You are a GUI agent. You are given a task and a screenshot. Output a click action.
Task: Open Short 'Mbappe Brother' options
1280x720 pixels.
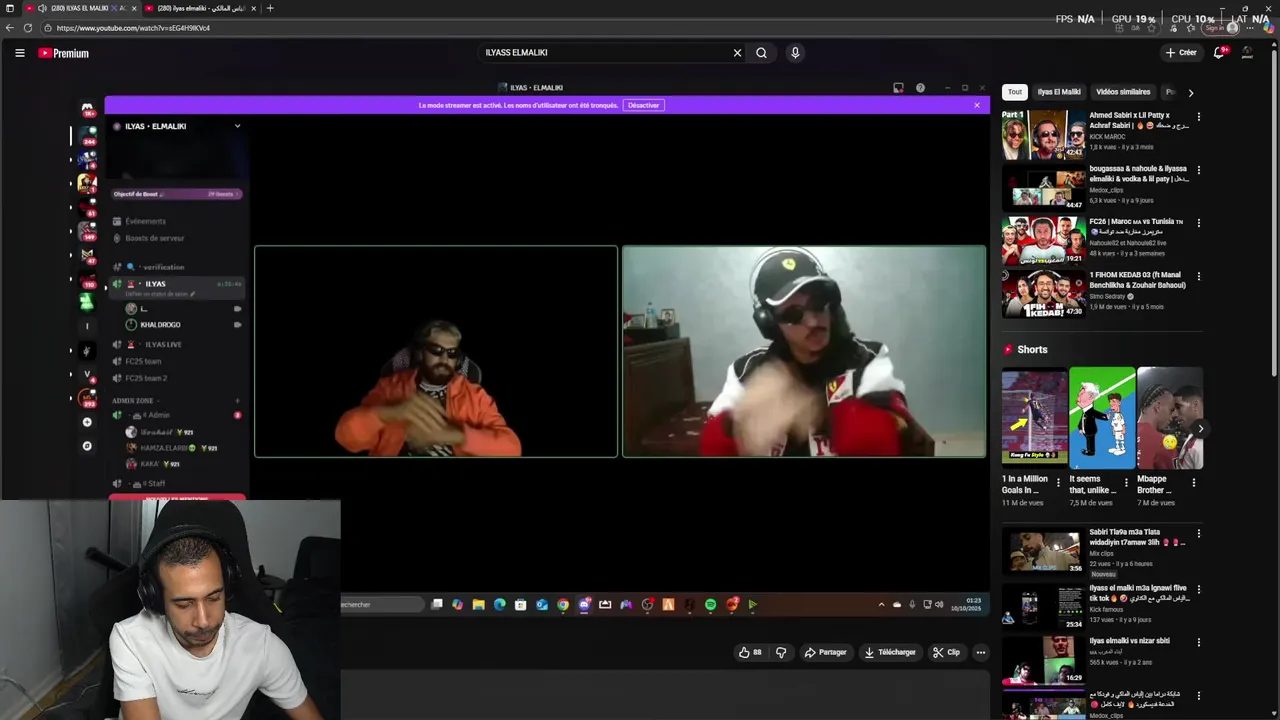[1193, 482]
